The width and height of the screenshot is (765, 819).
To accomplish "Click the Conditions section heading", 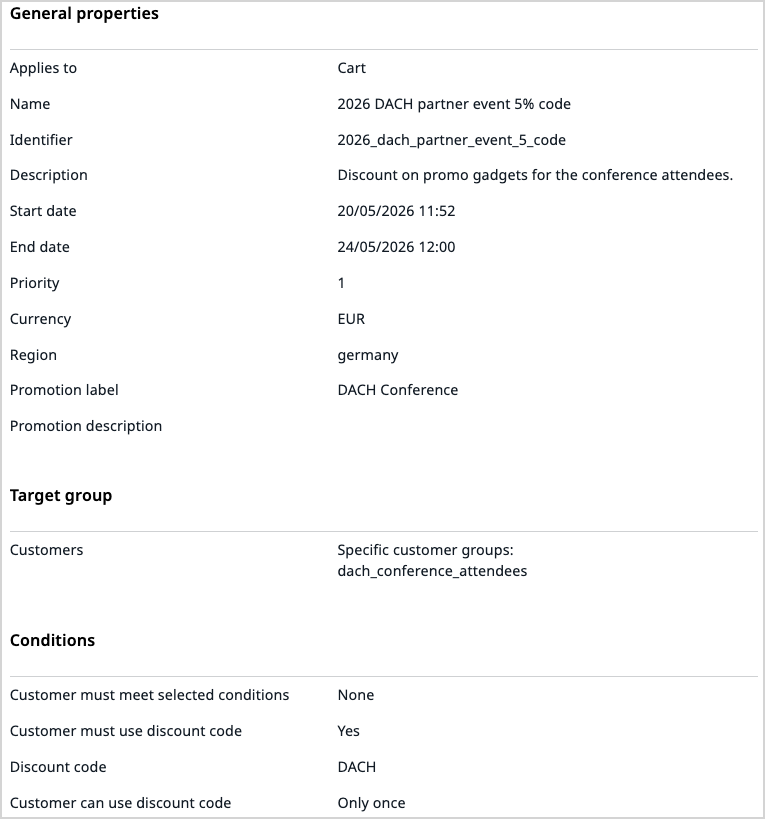I will click(x=52, y=640).
